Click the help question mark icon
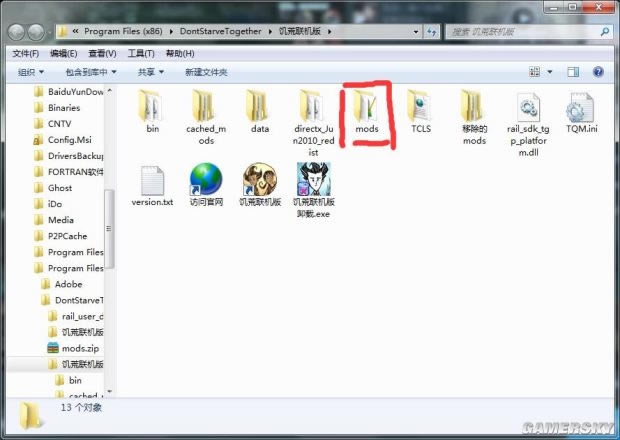The width and height of the screenshot is (620, 440). click(x=598, y=72)
